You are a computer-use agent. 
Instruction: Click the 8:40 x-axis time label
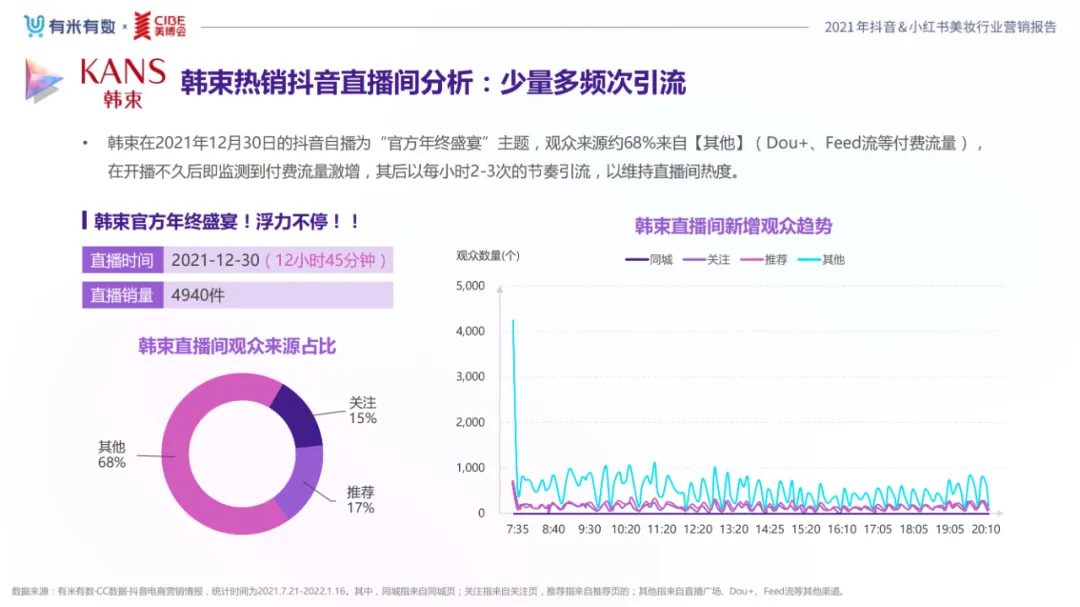coord(553,529)
